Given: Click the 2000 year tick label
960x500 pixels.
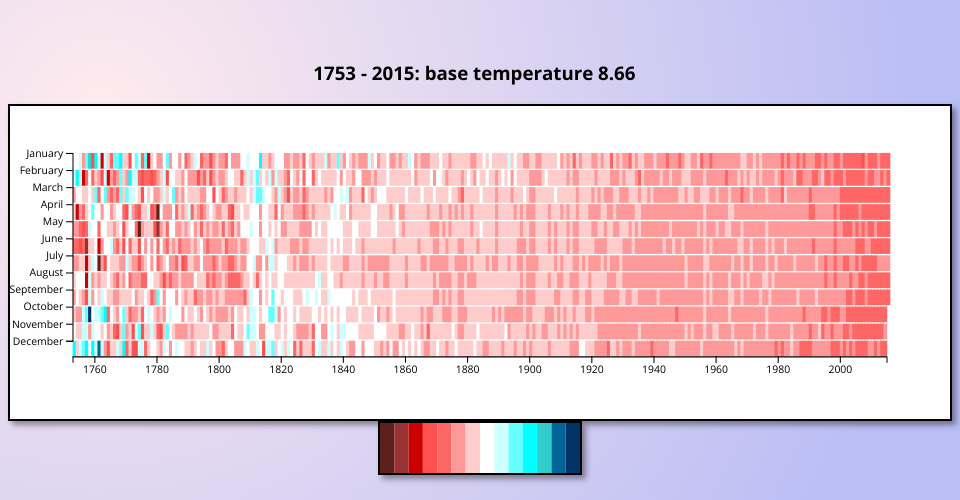Looking at the screenshot, I should 840,369.
